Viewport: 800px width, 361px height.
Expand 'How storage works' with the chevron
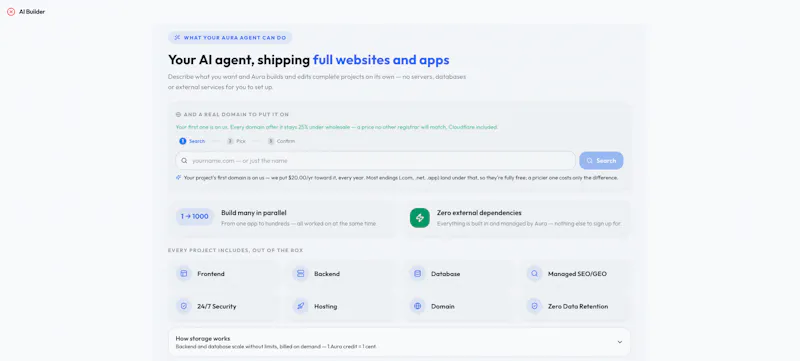[x=620, y=342]
